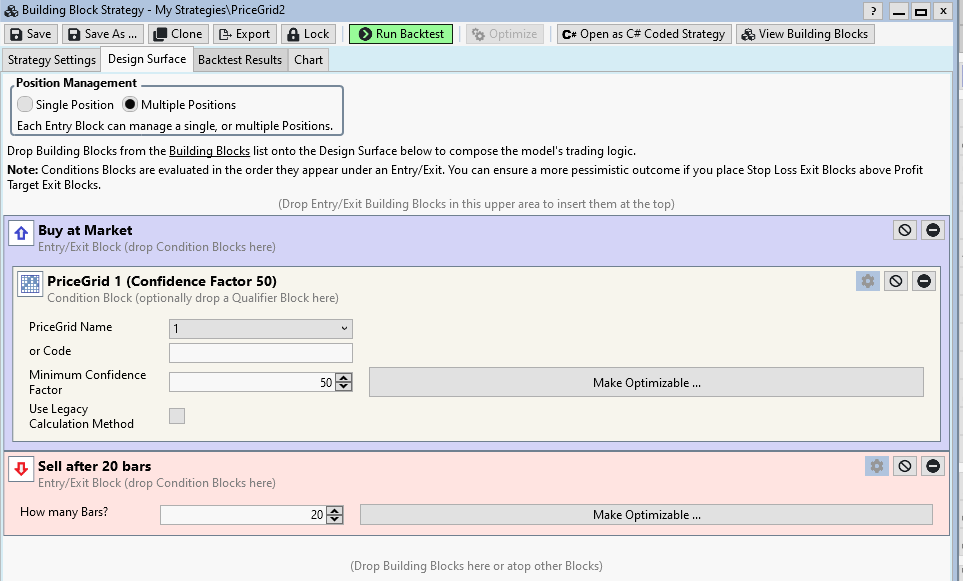Choose Multiple Positions radio option

pos(130,104)
